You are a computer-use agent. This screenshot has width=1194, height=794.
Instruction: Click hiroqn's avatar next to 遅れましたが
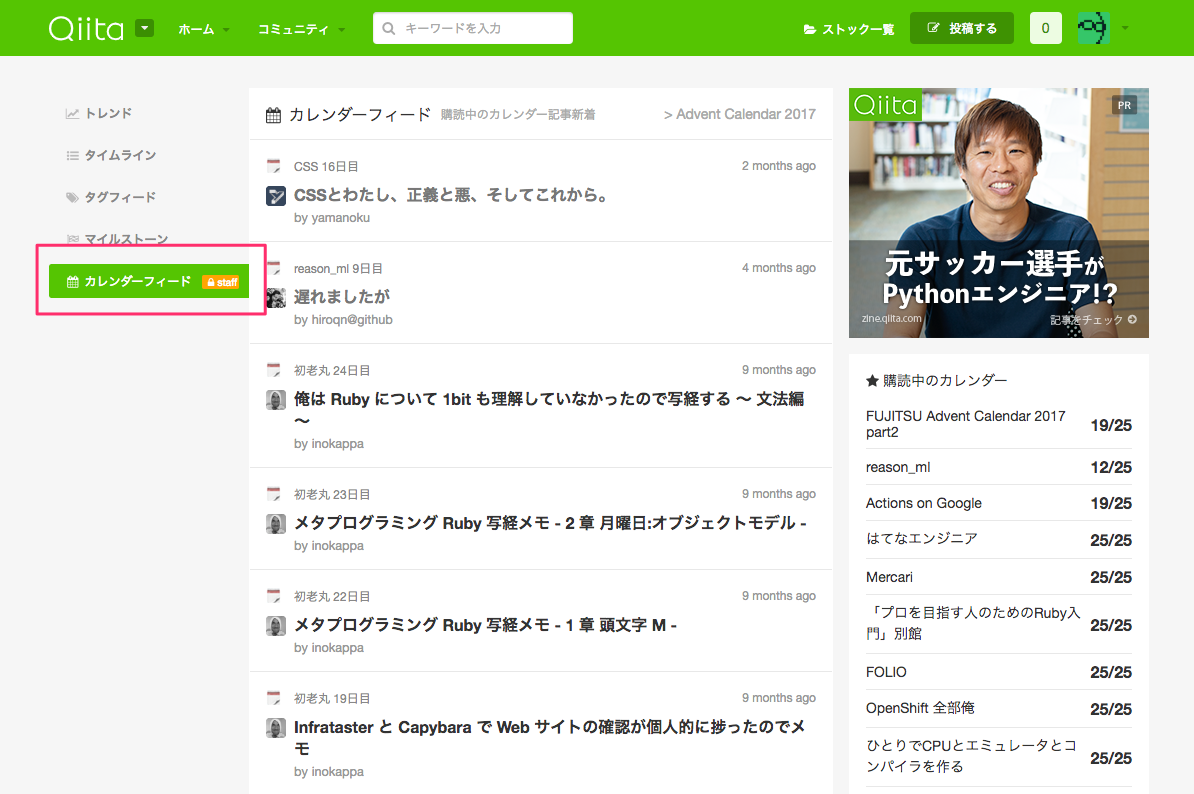pos(276,298)
